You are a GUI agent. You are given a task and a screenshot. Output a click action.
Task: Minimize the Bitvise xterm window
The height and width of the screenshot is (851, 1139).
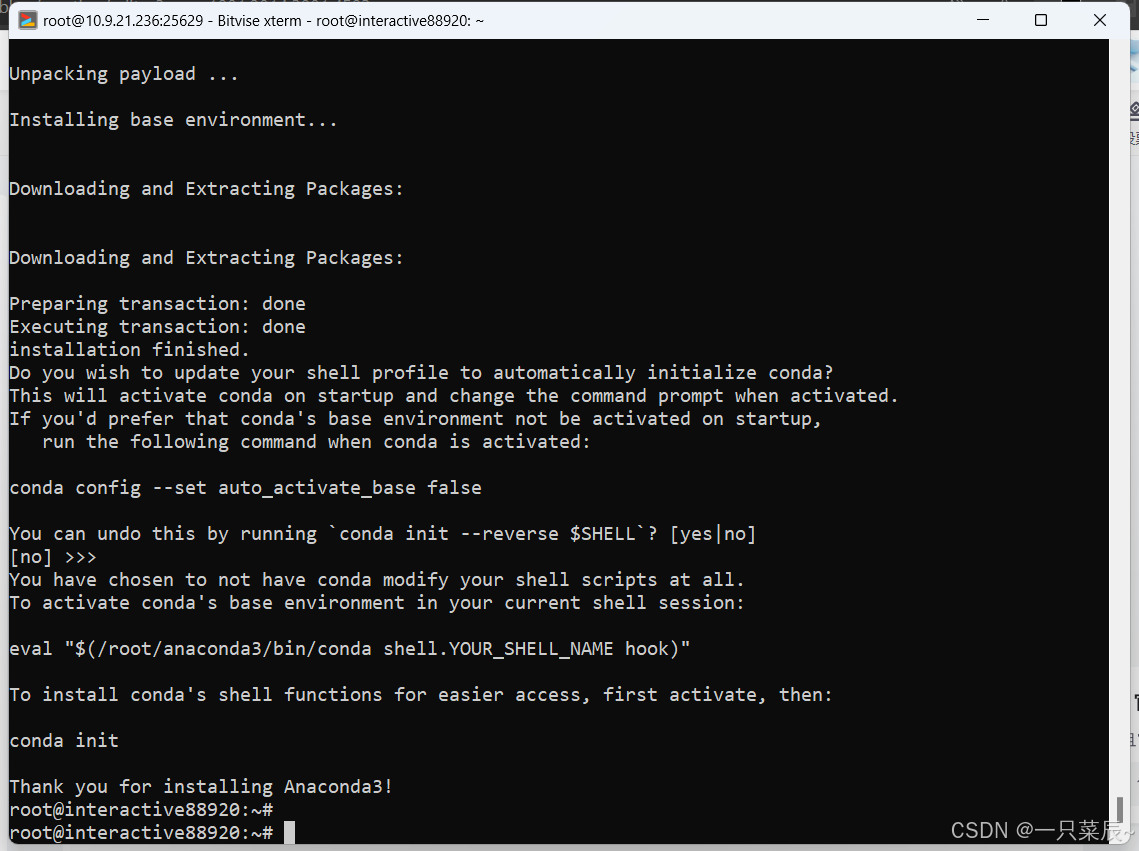point(983,20)
